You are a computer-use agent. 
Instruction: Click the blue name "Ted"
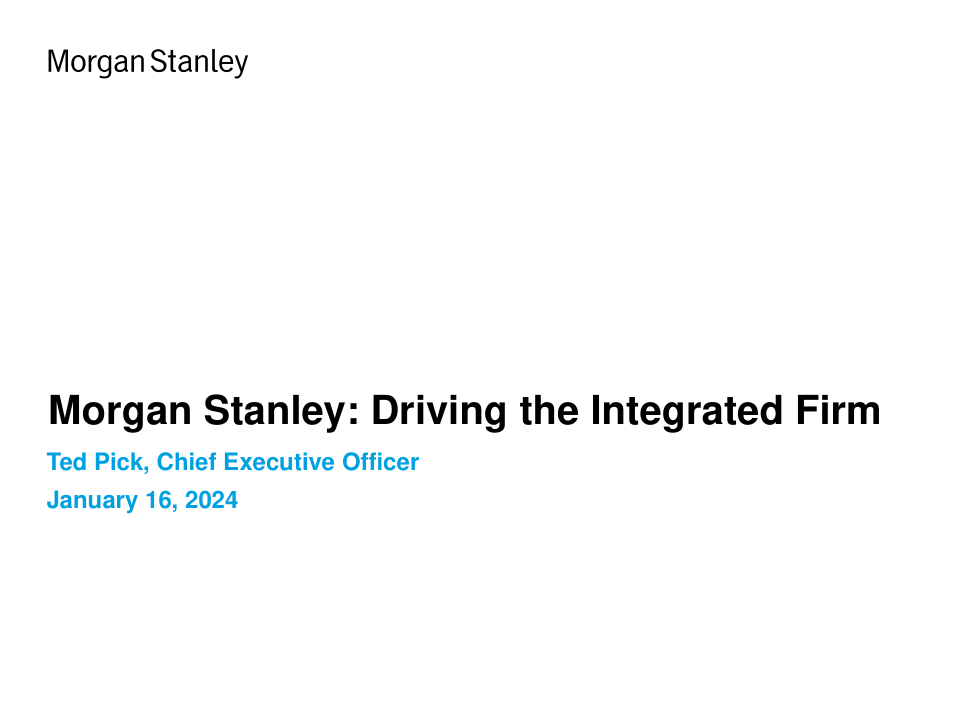pyautogui.click(x=66, y=463)
